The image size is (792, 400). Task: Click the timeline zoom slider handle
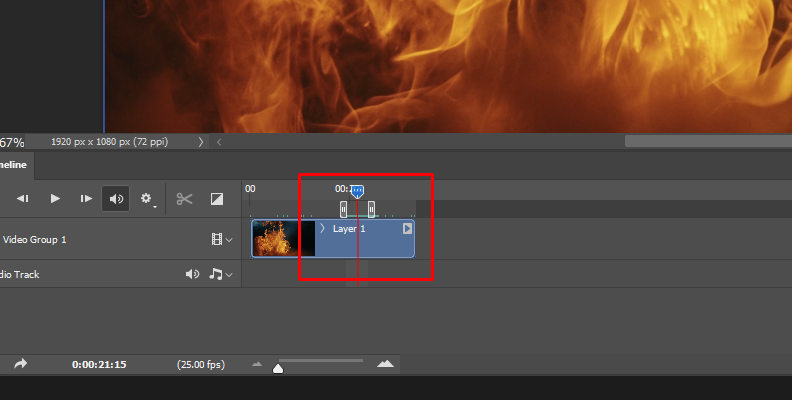point(279,369)
